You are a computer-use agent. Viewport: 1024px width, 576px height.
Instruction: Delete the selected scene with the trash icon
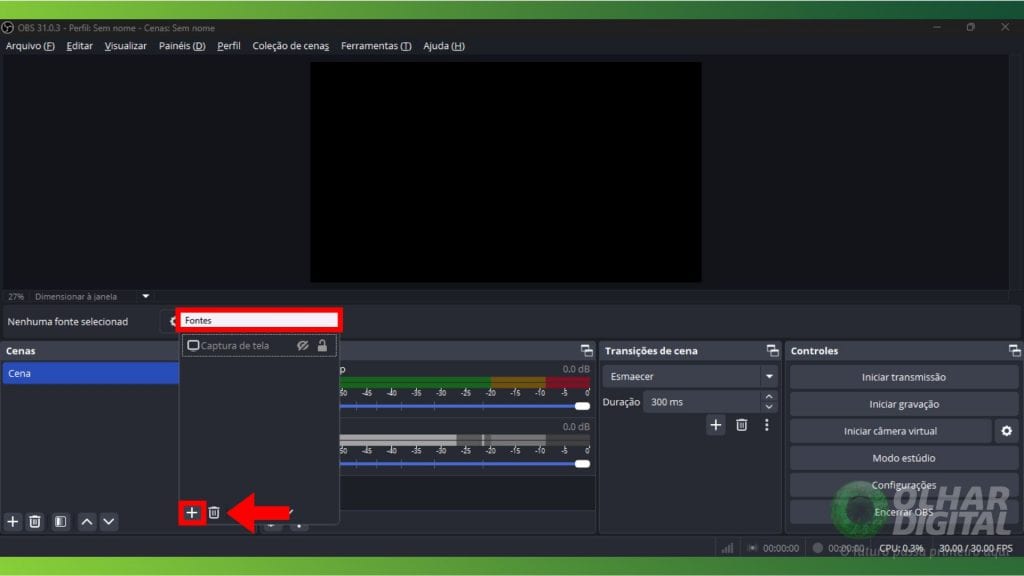coord(35,521)
